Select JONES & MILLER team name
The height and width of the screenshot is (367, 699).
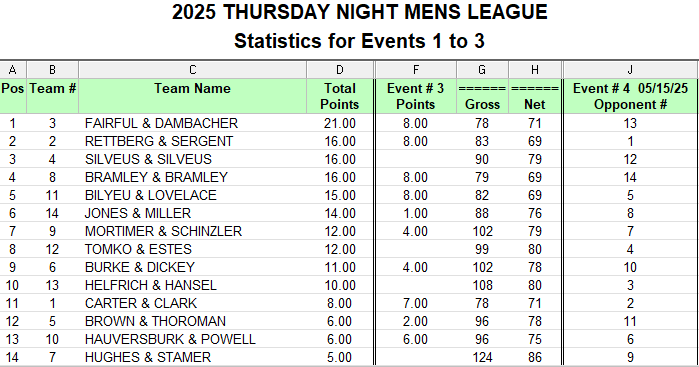pyautogui.click(x=138, y=213)
